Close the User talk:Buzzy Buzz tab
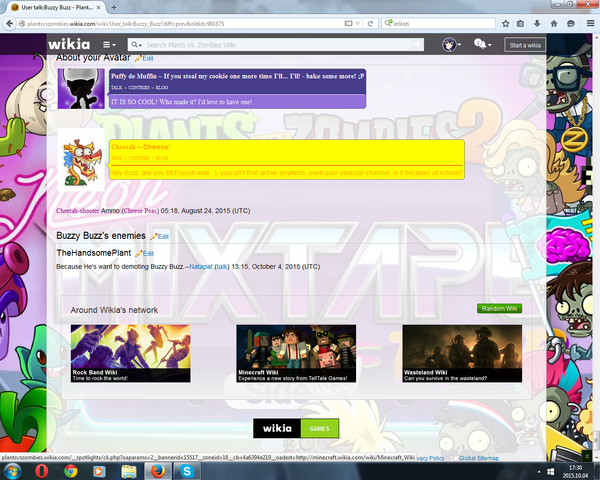Screen dimensions: 600x480 point(98,7)
